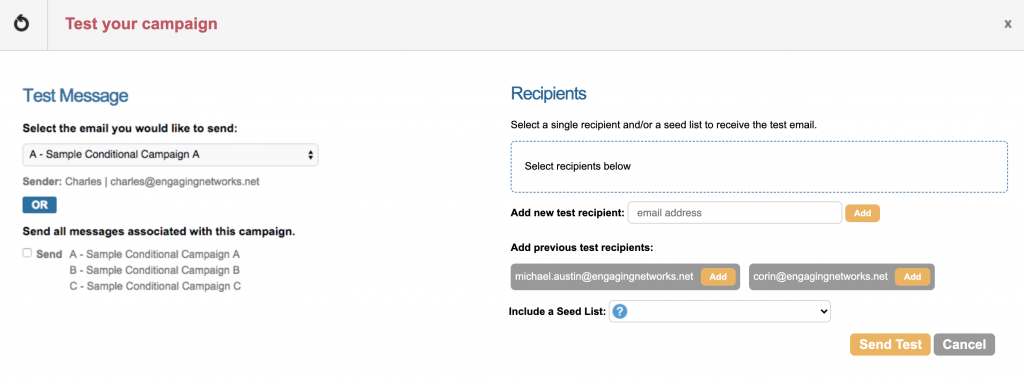1024x380 pixels.
Task: Click the arrows on Sample Conditional Campaign A select
Action: pyautogui.click(x=310, y=155)
